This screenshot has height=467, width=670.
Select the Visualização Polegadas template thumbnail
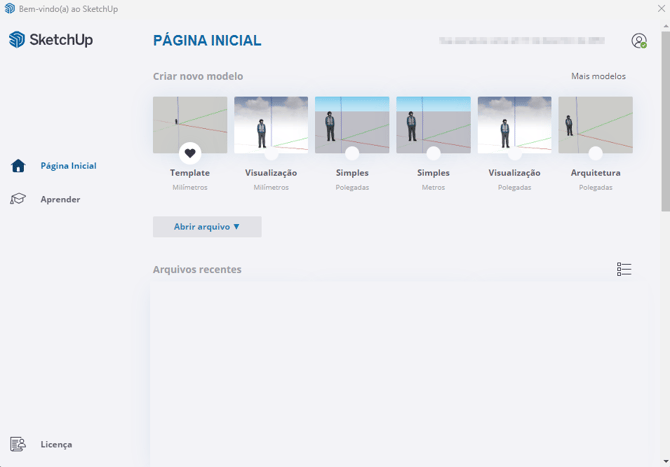pyautogui.click(x=514, y=122)
